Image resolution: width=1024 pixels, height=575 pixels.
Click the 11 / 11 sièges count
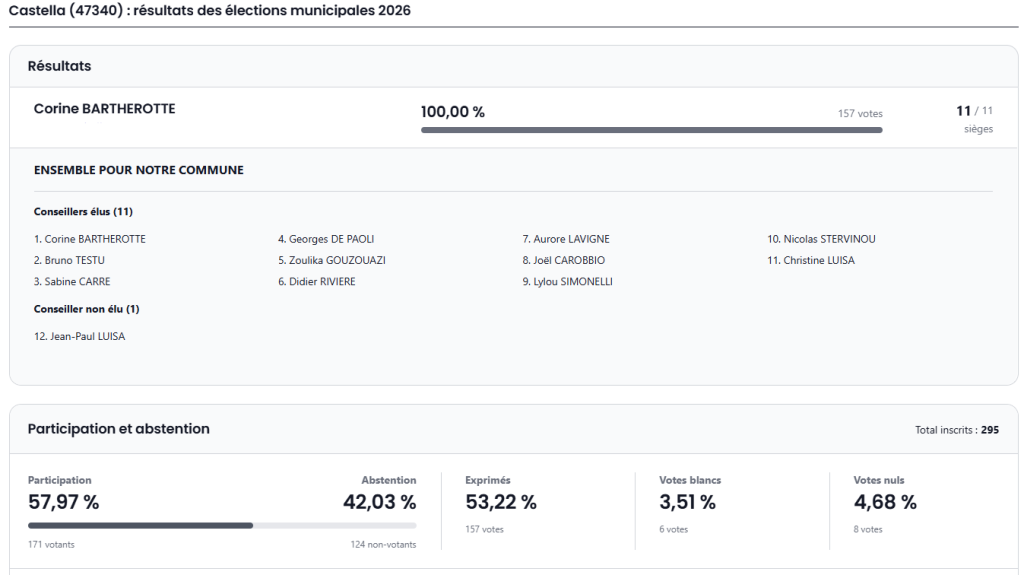[974, 118]
